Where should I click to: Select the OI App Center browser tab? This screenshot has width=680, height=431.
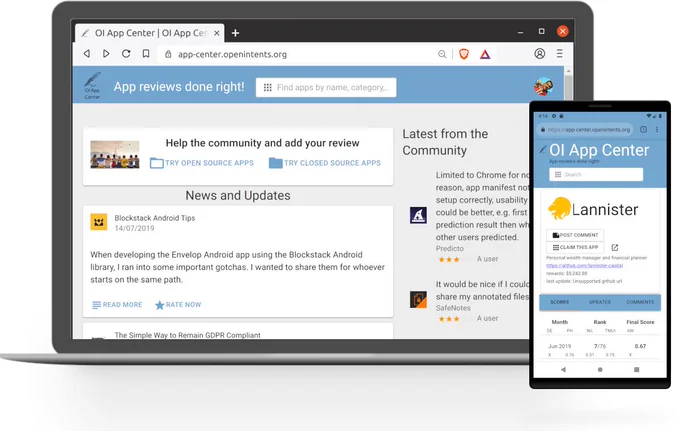(150, 33)
